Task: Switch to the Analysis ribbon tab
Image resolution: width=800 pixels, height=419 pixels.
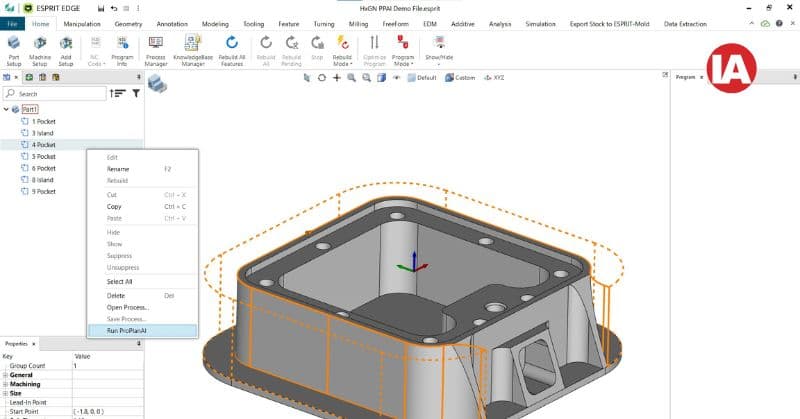Action: click(x=499, y=24)
